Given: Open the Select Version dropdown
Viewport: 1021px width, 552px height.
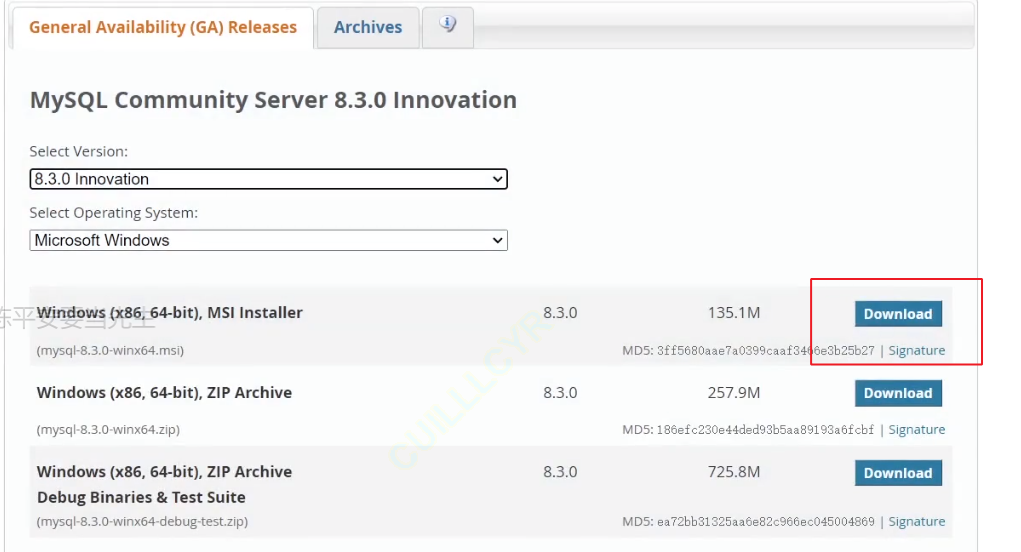Looking at the screenshot, I should pyautogui.click(x=268, y=179).
